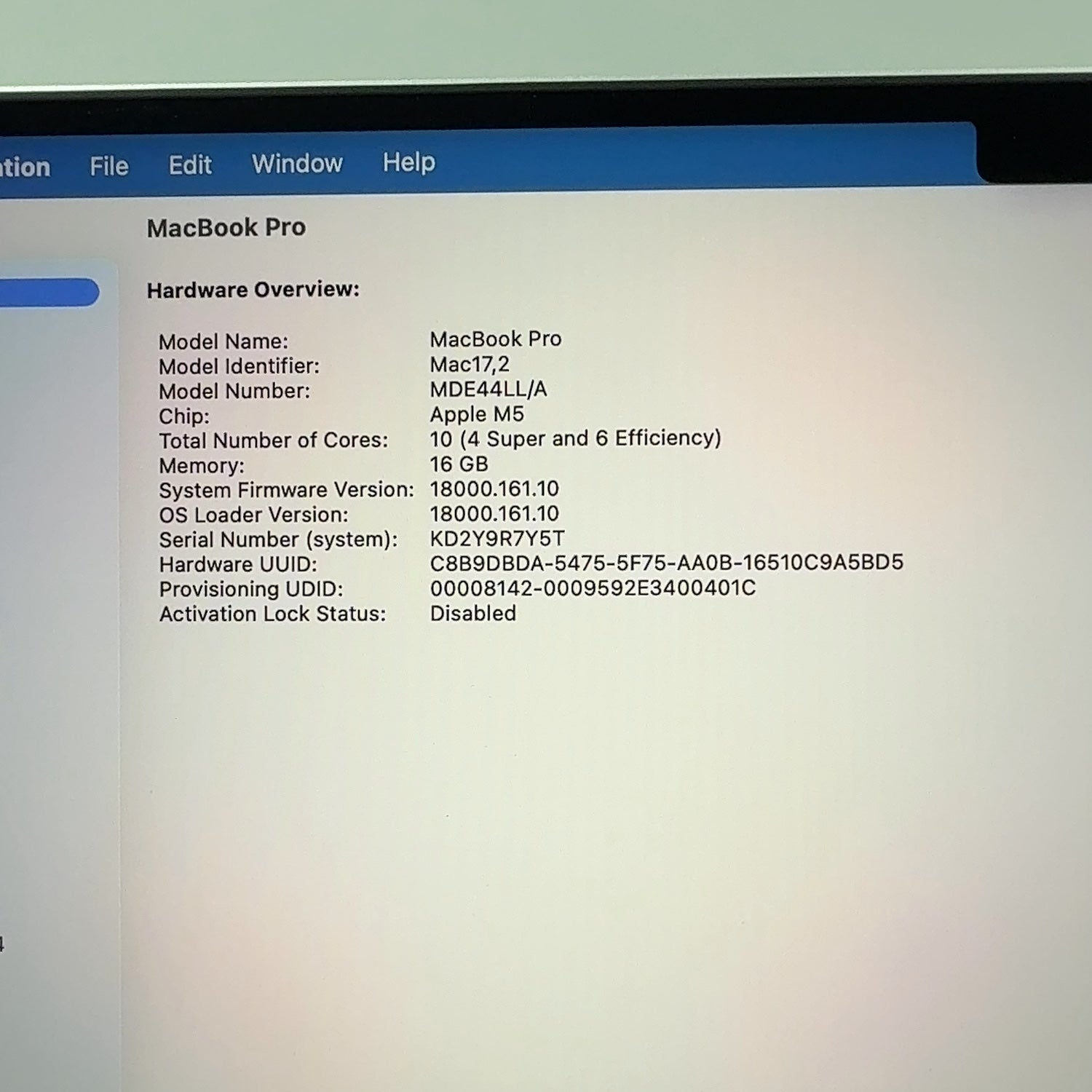
Task: Click the System Firmware Version label
Action: pyautogui.click(x=287, y=490)
